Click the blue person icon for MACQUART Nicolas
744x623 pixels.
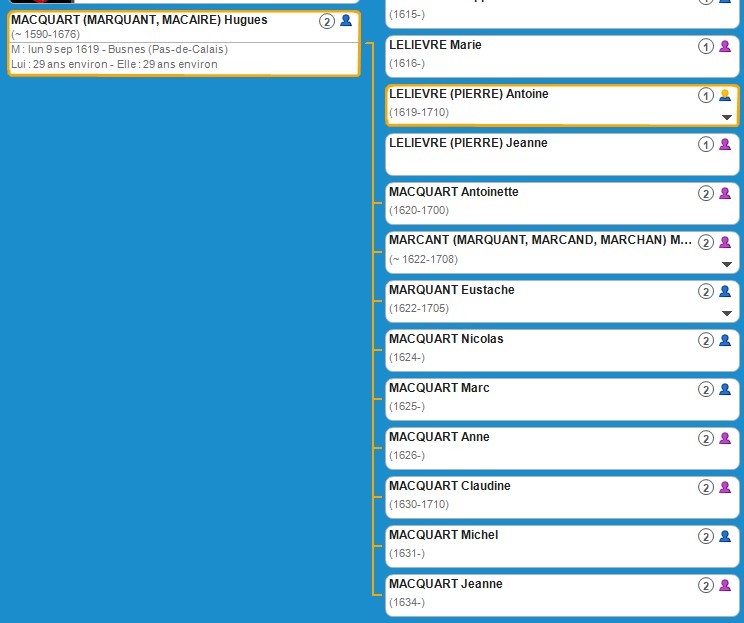point(725,340)
